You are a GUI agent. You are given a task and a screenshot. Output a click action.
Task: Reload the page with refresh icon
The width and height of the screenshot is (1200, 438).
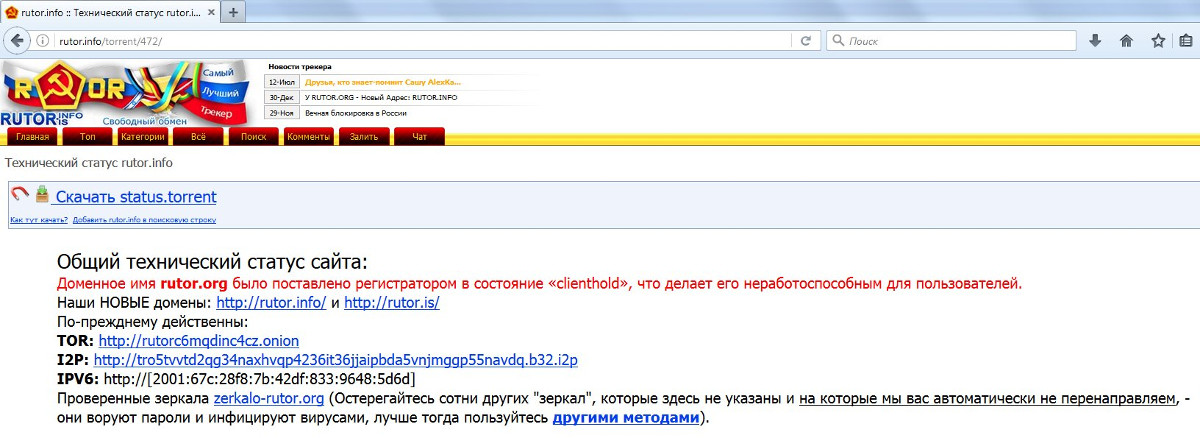(805, 41)
